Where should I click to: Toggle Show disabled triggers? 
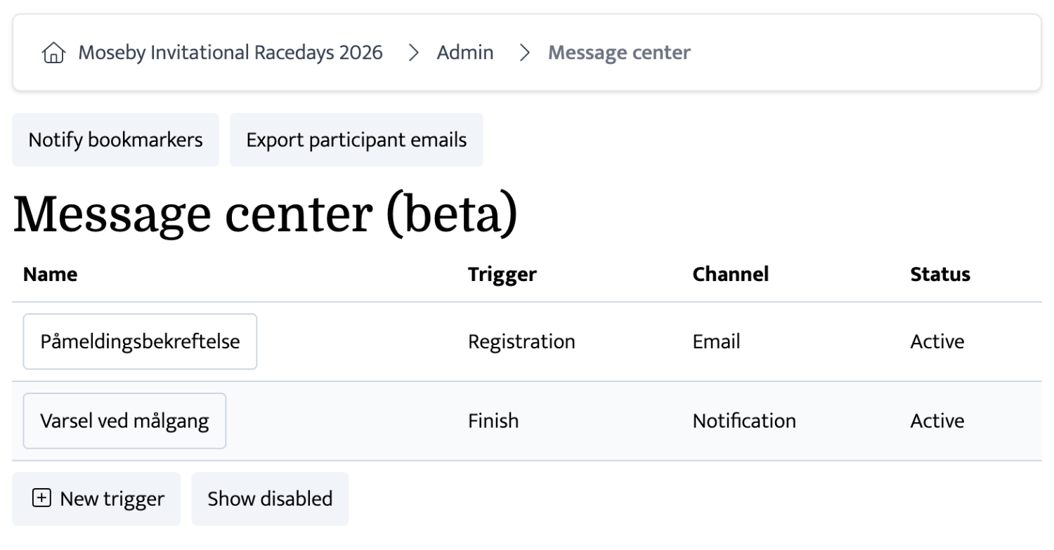pyautogui.click(x=270, y=499)
